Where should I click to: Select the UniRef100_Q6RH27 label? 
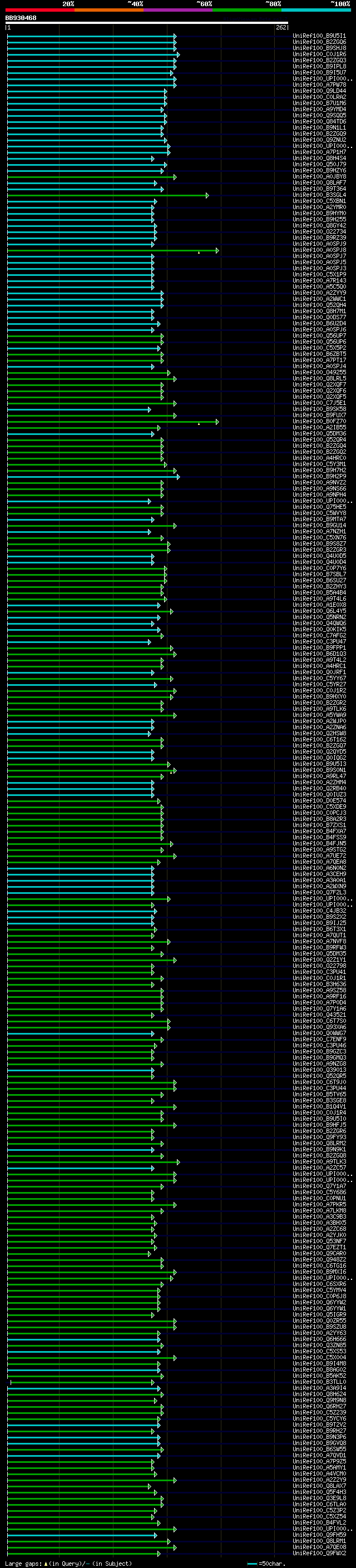[x=319, y=1406]
